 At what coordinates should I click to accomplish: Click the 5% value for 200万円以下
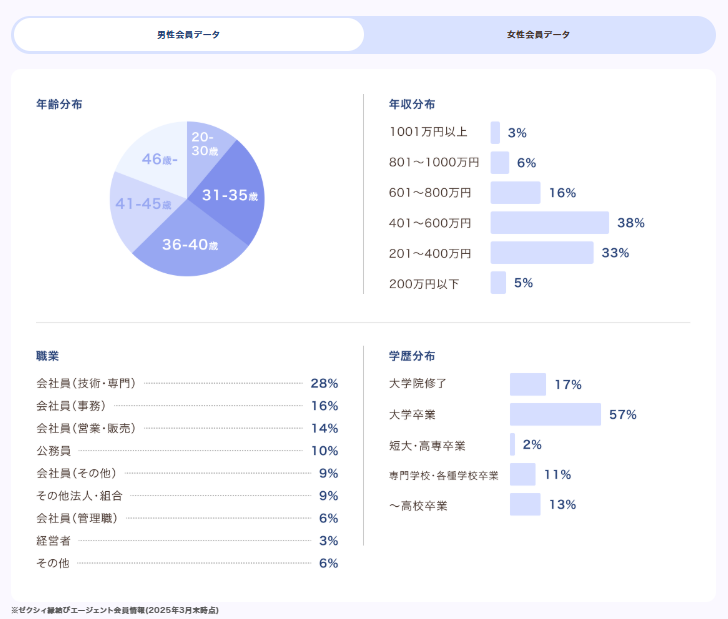tap(523, 283)
